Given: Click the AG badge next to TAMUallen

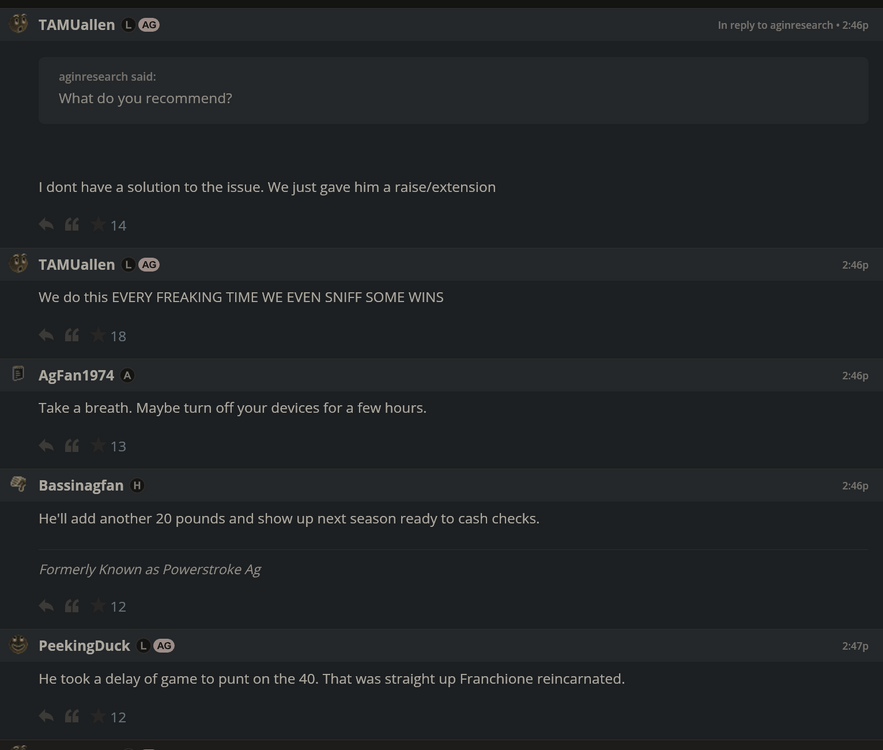Looking at the screenshot, I should [x=149, y=24].
